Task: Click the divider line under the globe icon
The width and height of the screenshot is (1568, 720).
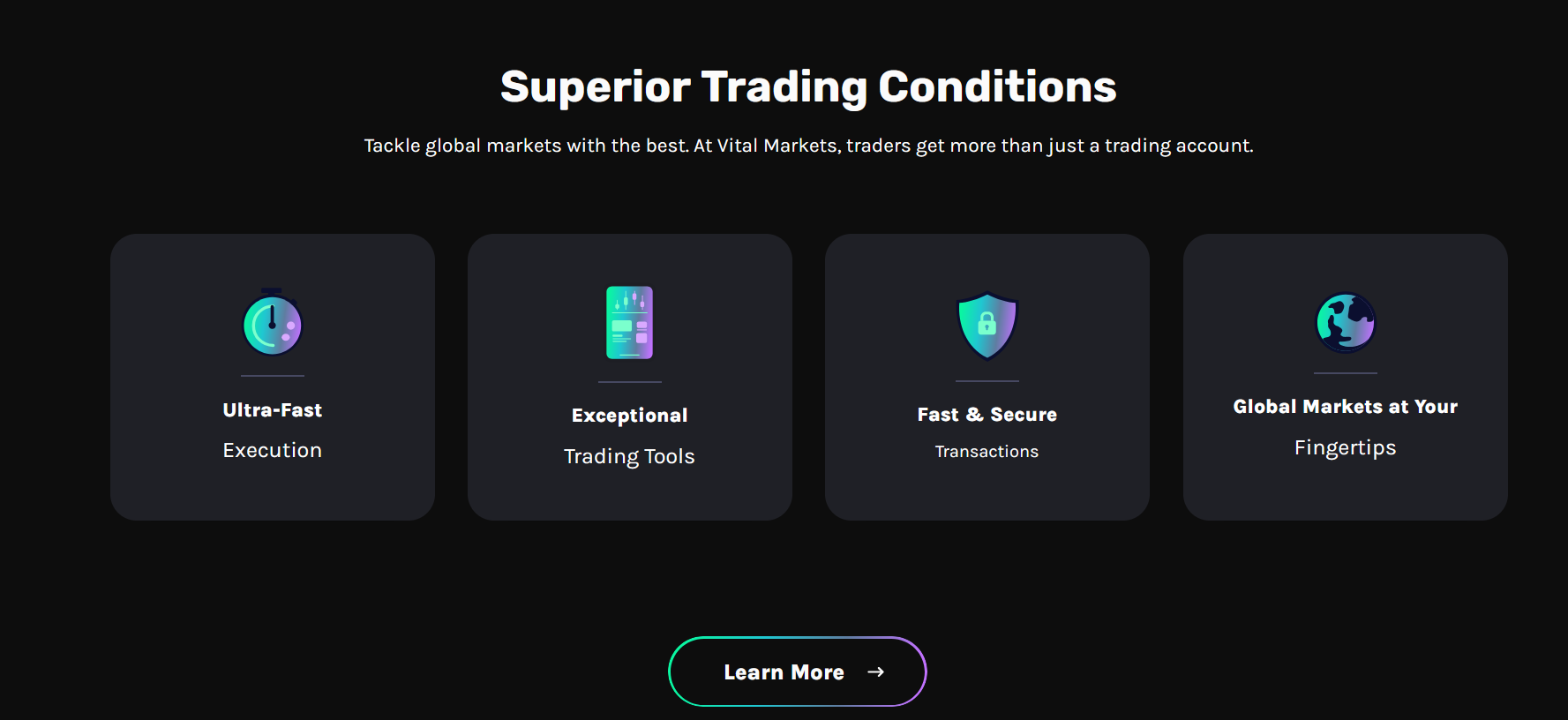Action: [x=1345, y=373]
